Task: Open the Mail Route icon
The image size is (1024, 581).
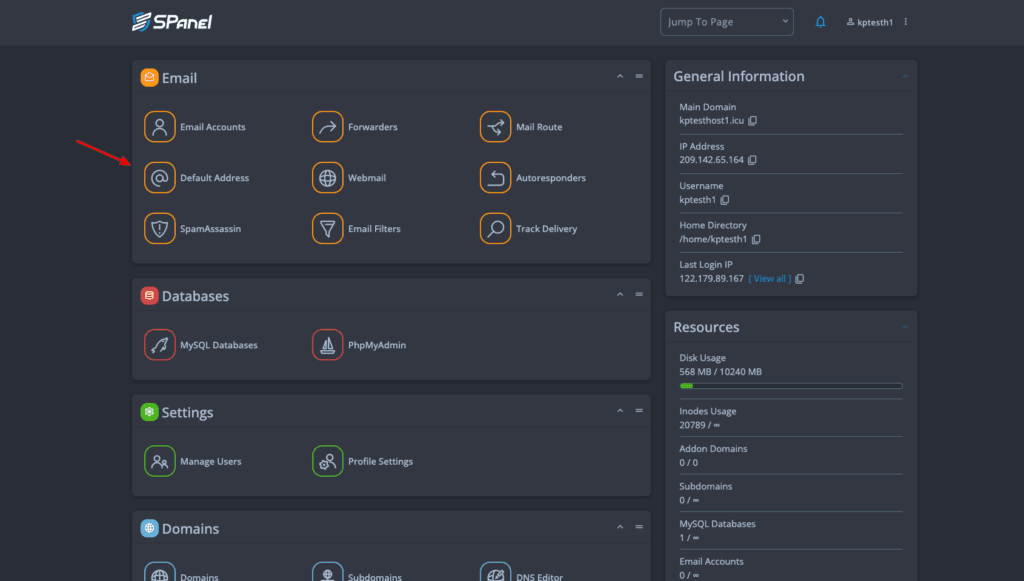Action: tap(495, 127)
